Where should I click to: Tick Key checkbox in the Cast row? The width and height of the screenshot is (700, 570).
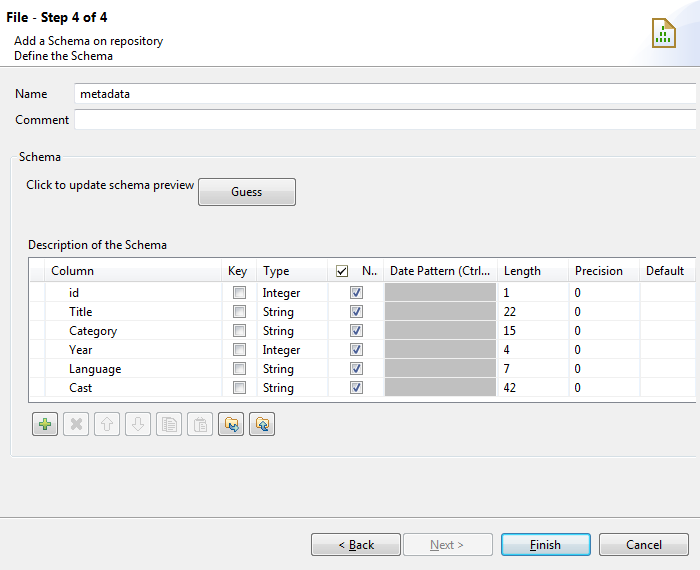click(x=239, y=388)
